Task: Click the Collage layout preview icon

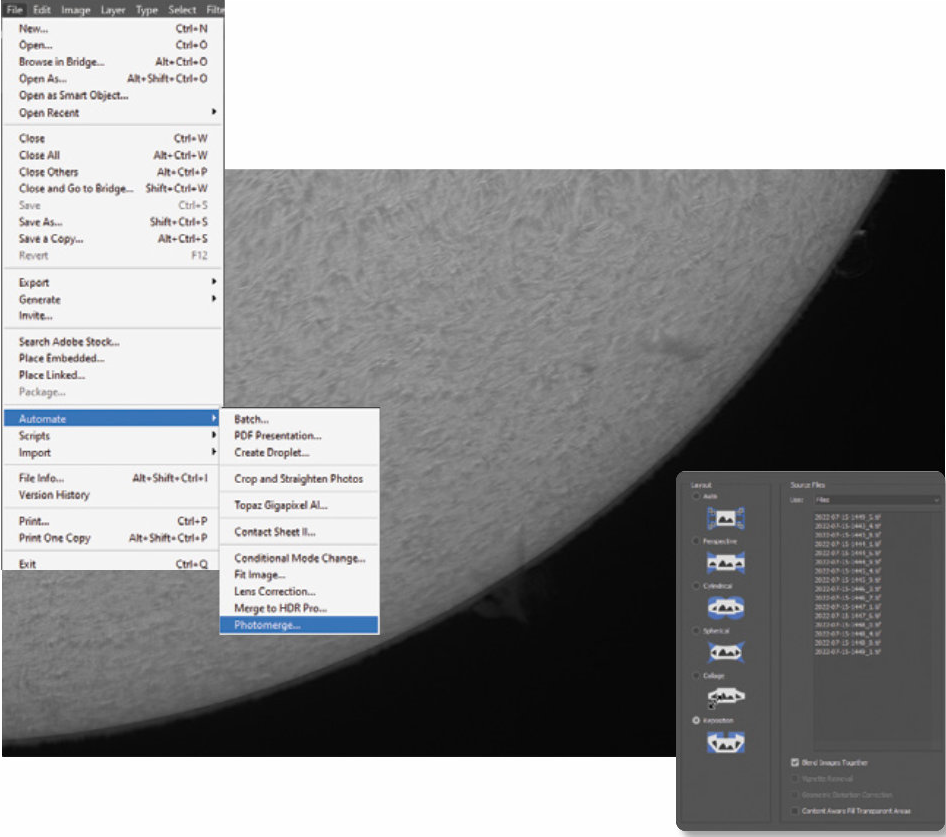Action: [x=726, y=697]
